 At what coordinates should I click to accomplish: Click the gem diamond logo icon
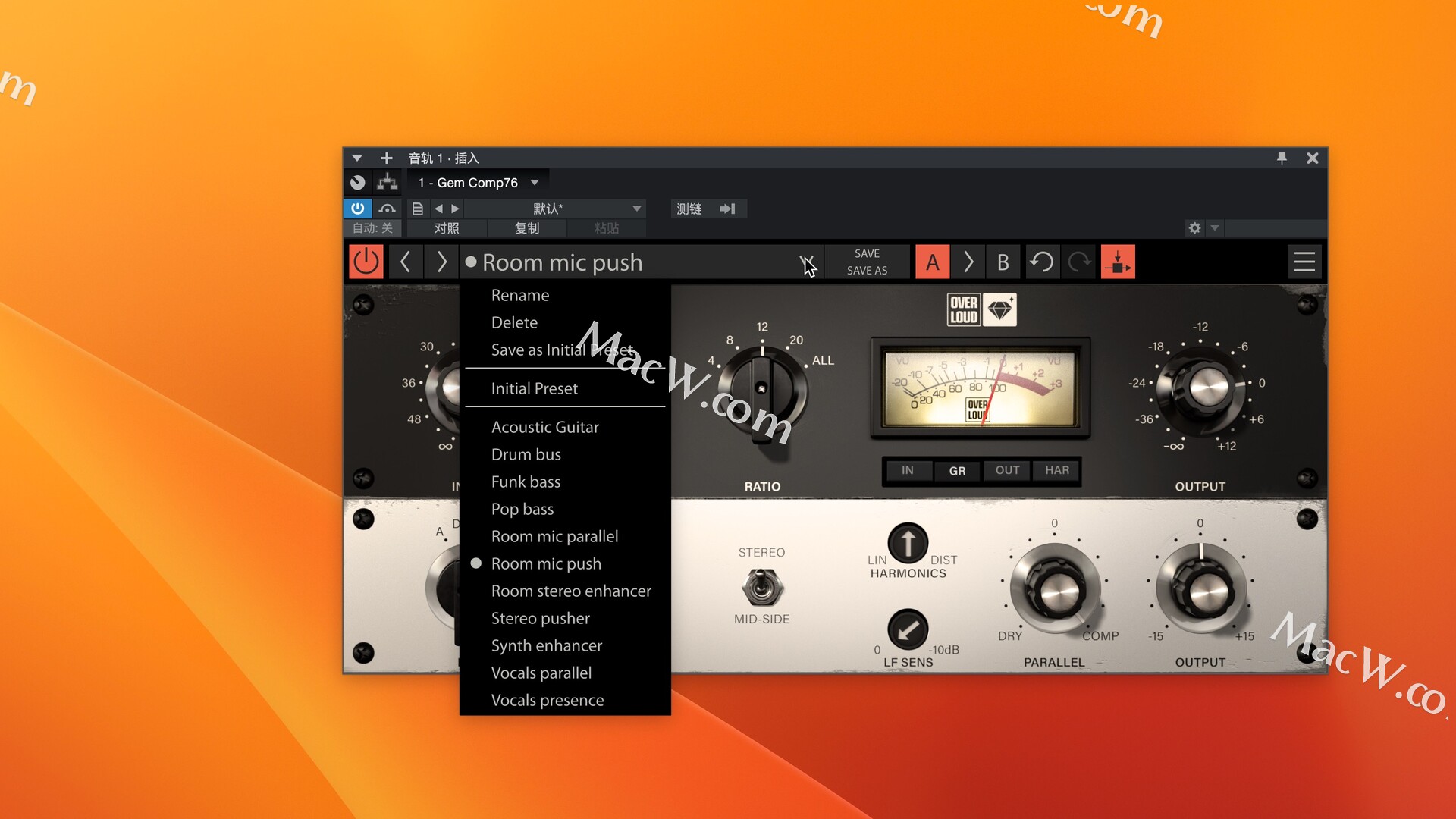[1000, 309]
